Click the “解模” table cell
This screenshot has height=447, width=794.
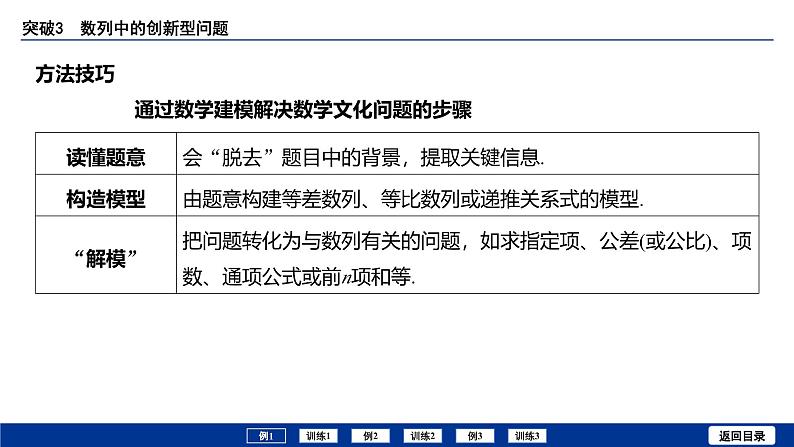click(106, 255)
